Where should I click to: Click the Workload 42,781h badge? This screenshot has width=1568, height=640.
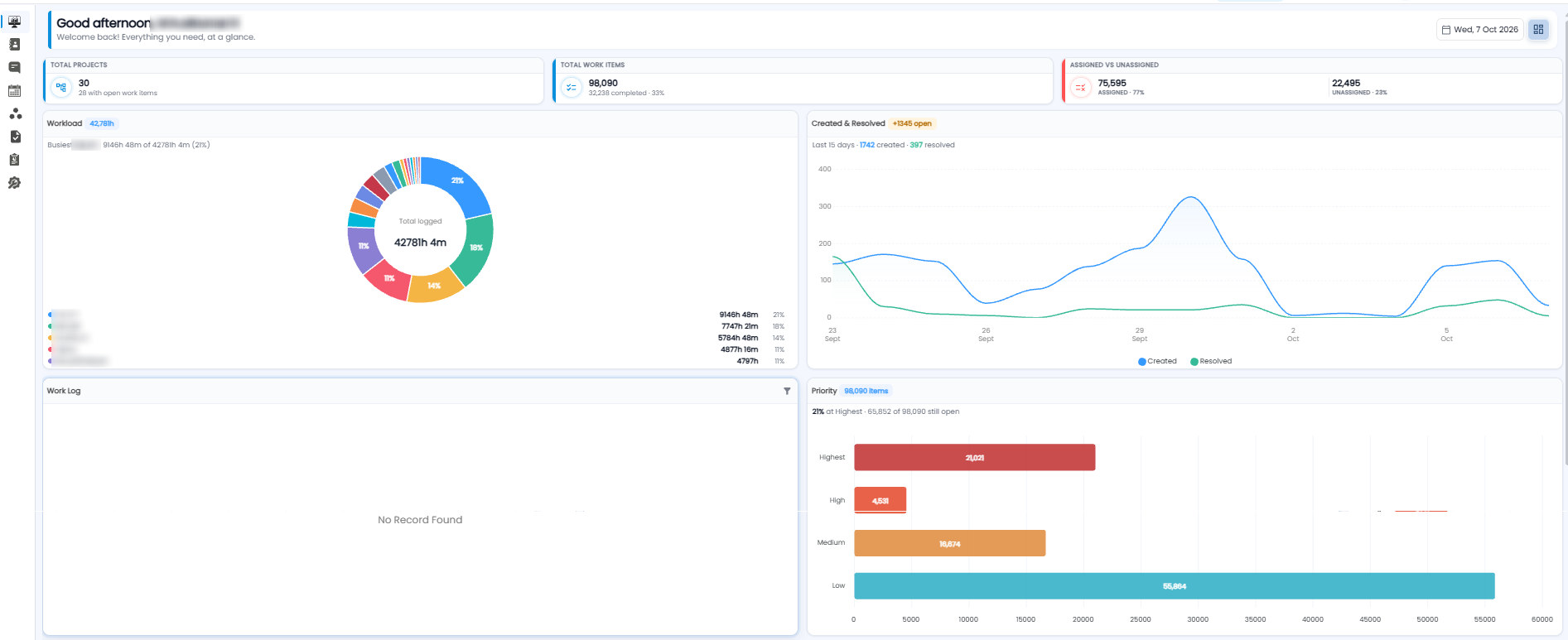click(x=102, y=123)
